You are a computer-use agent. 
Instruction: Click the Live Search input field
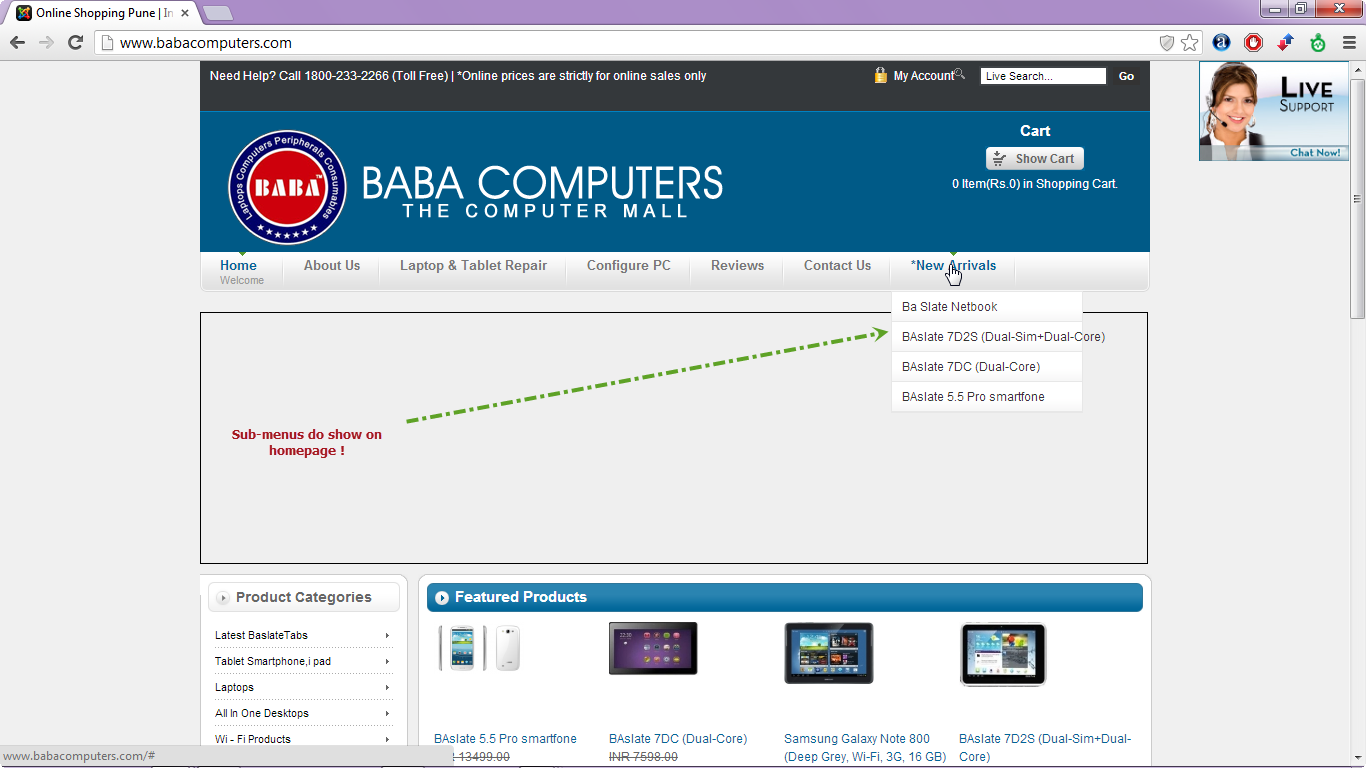[x=1043, y=76]
